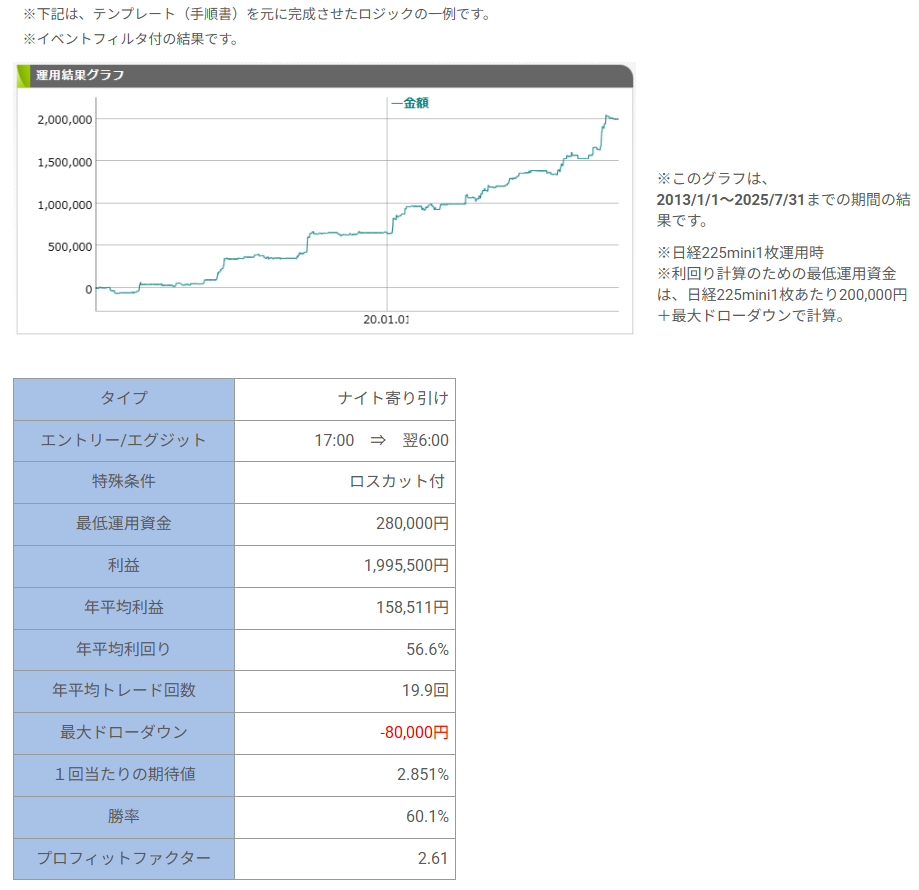Click the ナイト寄り引け type value
The height and width of the screenshot is (890, 919).
click(x=393, y=398)
